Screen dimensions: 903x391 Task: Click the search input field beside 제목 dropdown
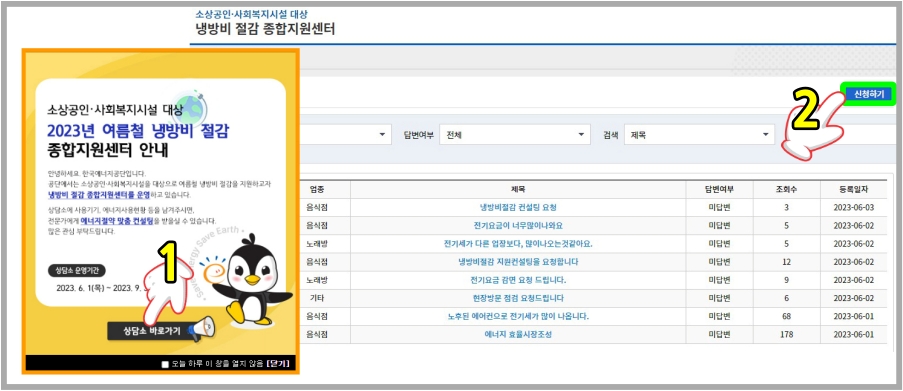pos(841,135)
